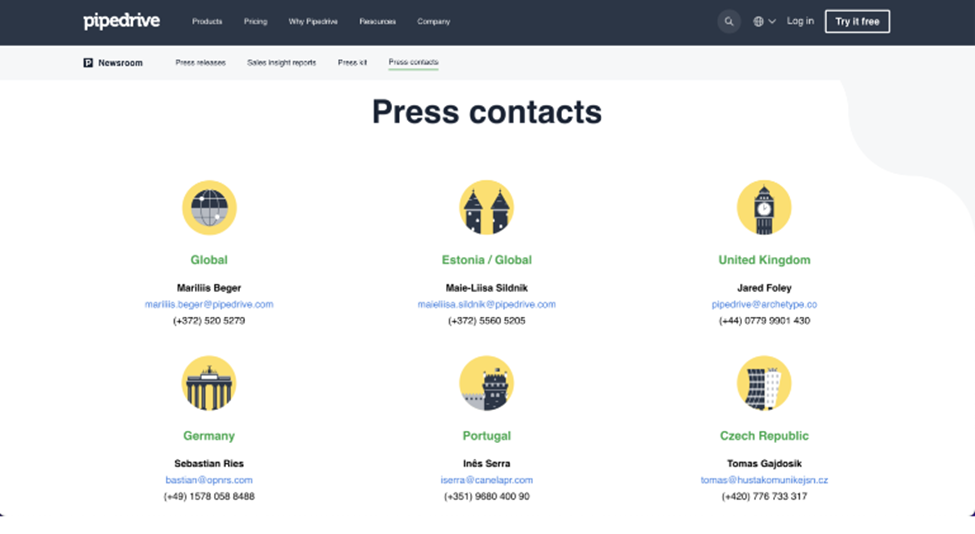Click phone number (+351) 9680 400 90

coord(487,496)
